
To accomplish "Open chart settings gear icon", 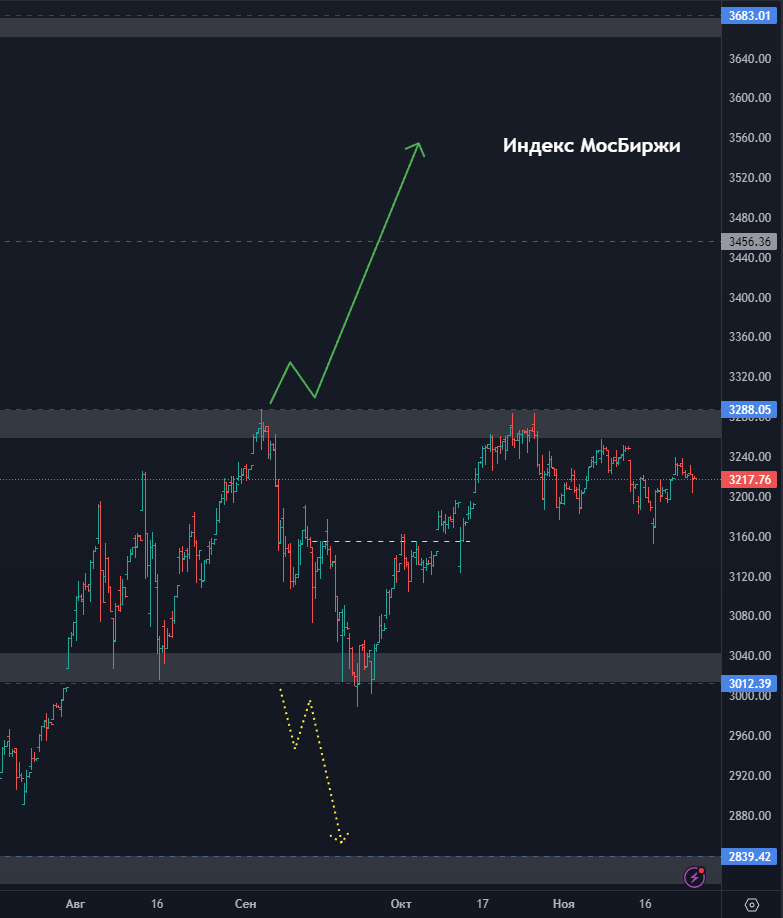I will pos(752,905).
